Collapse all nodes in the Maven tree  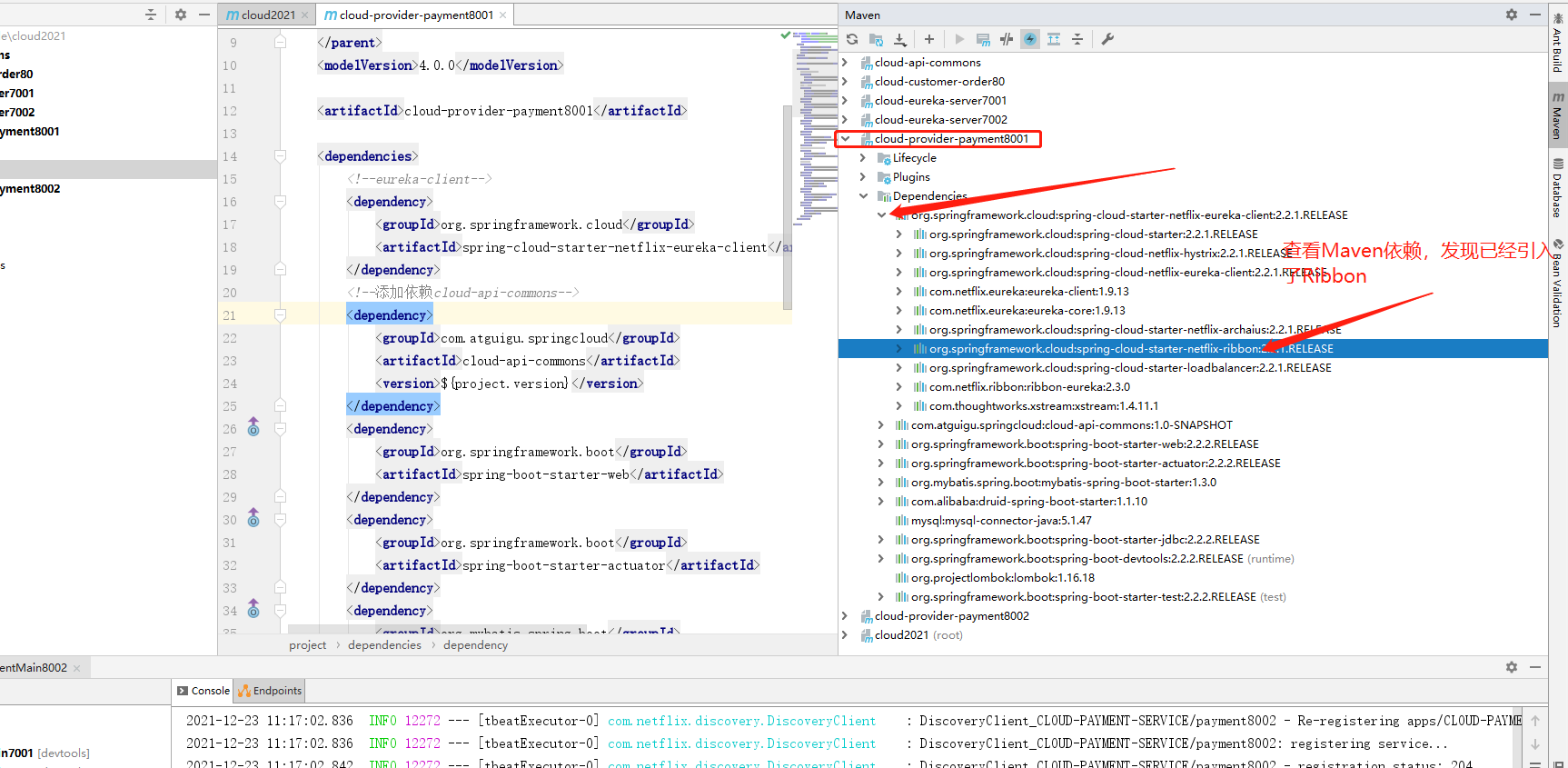1077,39
